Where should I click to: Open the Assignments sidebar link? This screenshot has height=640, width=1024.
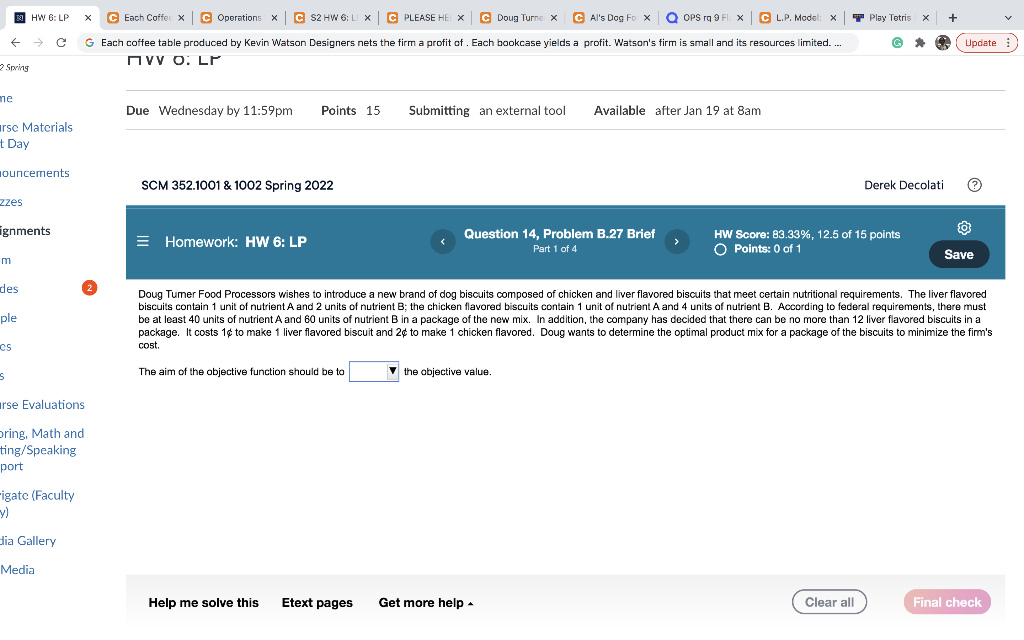click(x=25, y=231)
